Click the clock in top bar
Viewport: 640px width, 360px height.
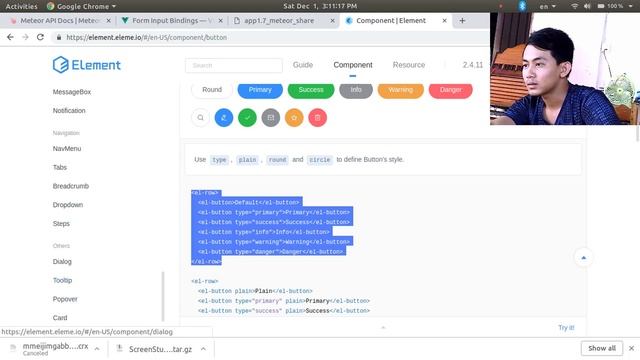click(x=320, y=6)
